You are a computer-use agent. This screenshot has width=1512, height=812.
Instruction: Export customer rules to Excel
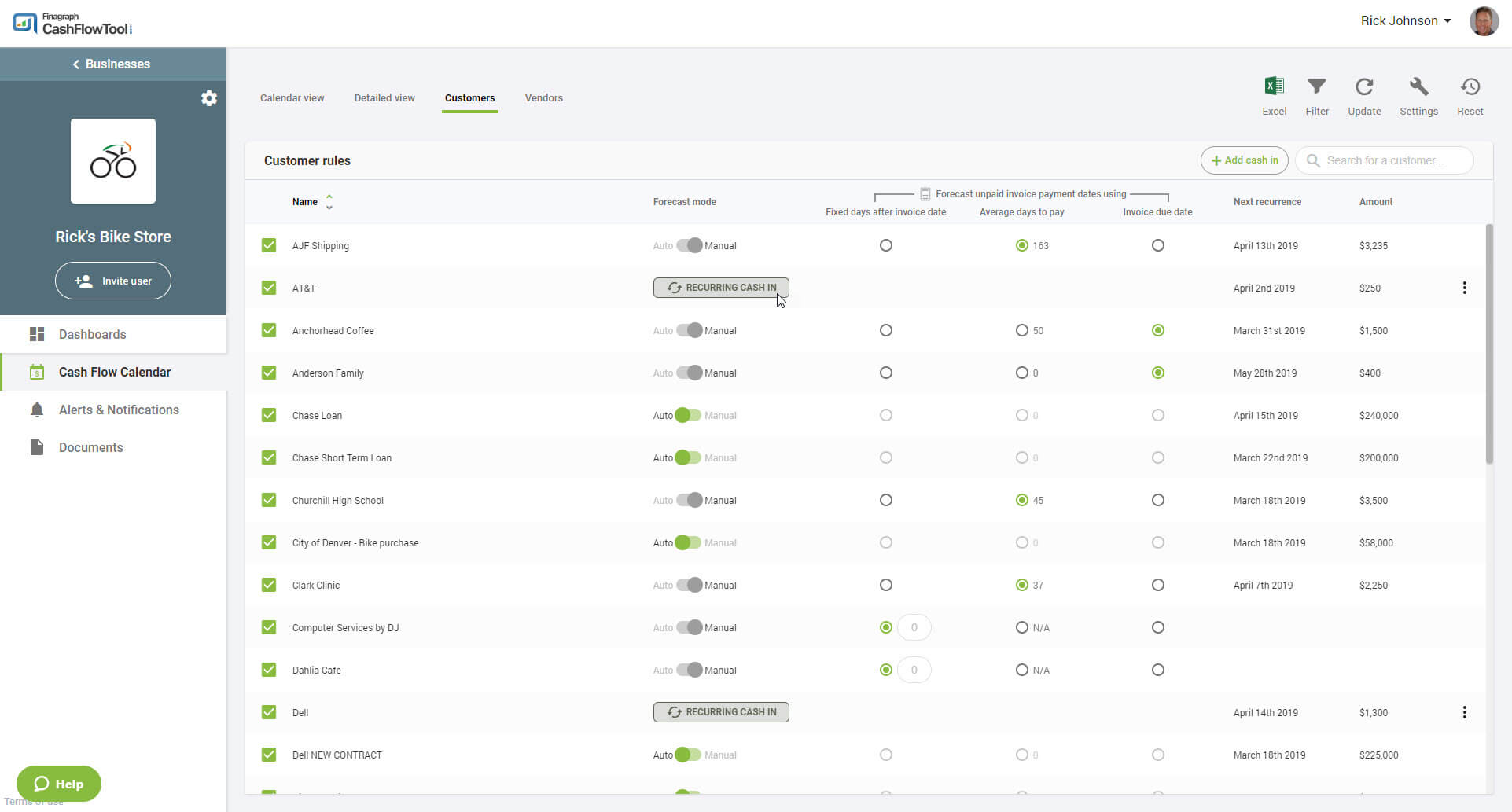click(1274, 97)
